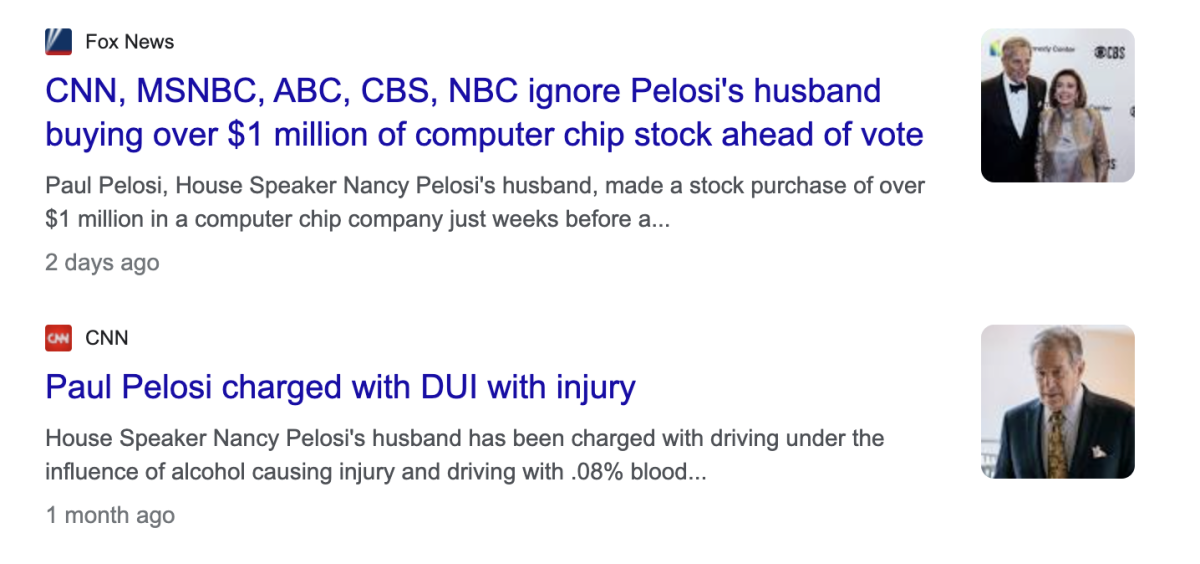Viewport: 1200px width, 564px height.
Task: Click the couple photo thumbnail beside Fox article
Action: click(x=1057, y=105)
